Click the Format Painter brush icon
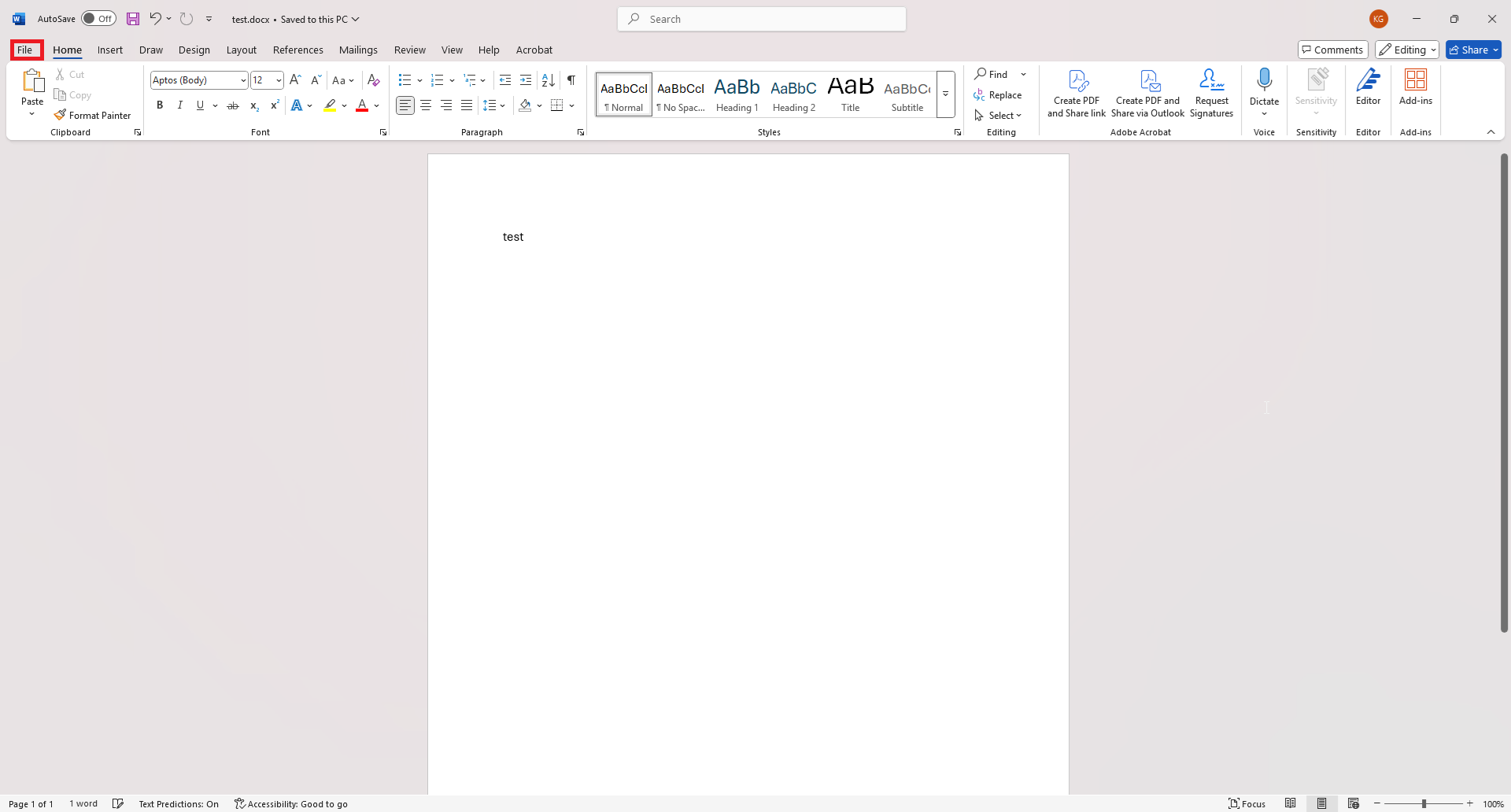Image resolution: width=1511 pixels, height=812 pixels. 60,115
